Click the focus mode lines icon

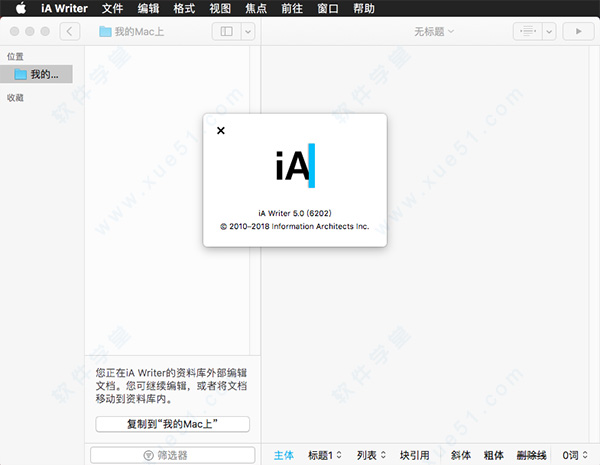[528, 31]
